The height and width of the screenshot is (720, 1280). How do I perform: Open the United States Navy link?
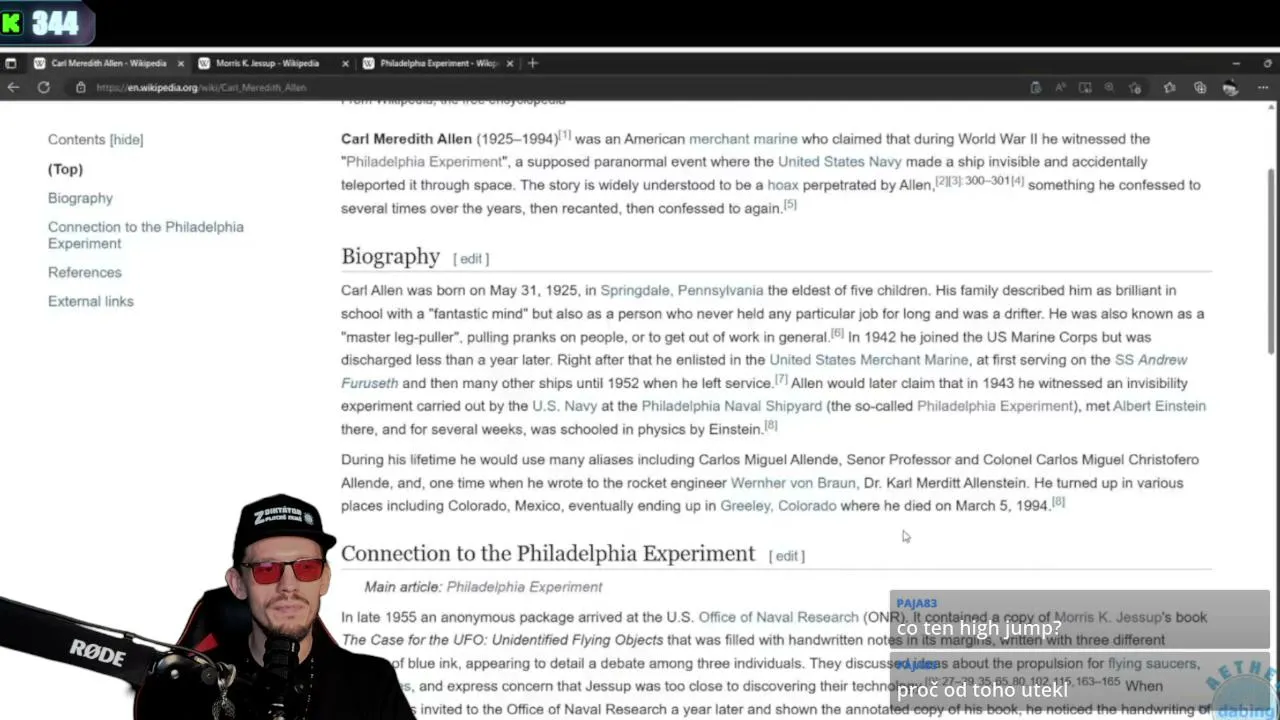840,162
